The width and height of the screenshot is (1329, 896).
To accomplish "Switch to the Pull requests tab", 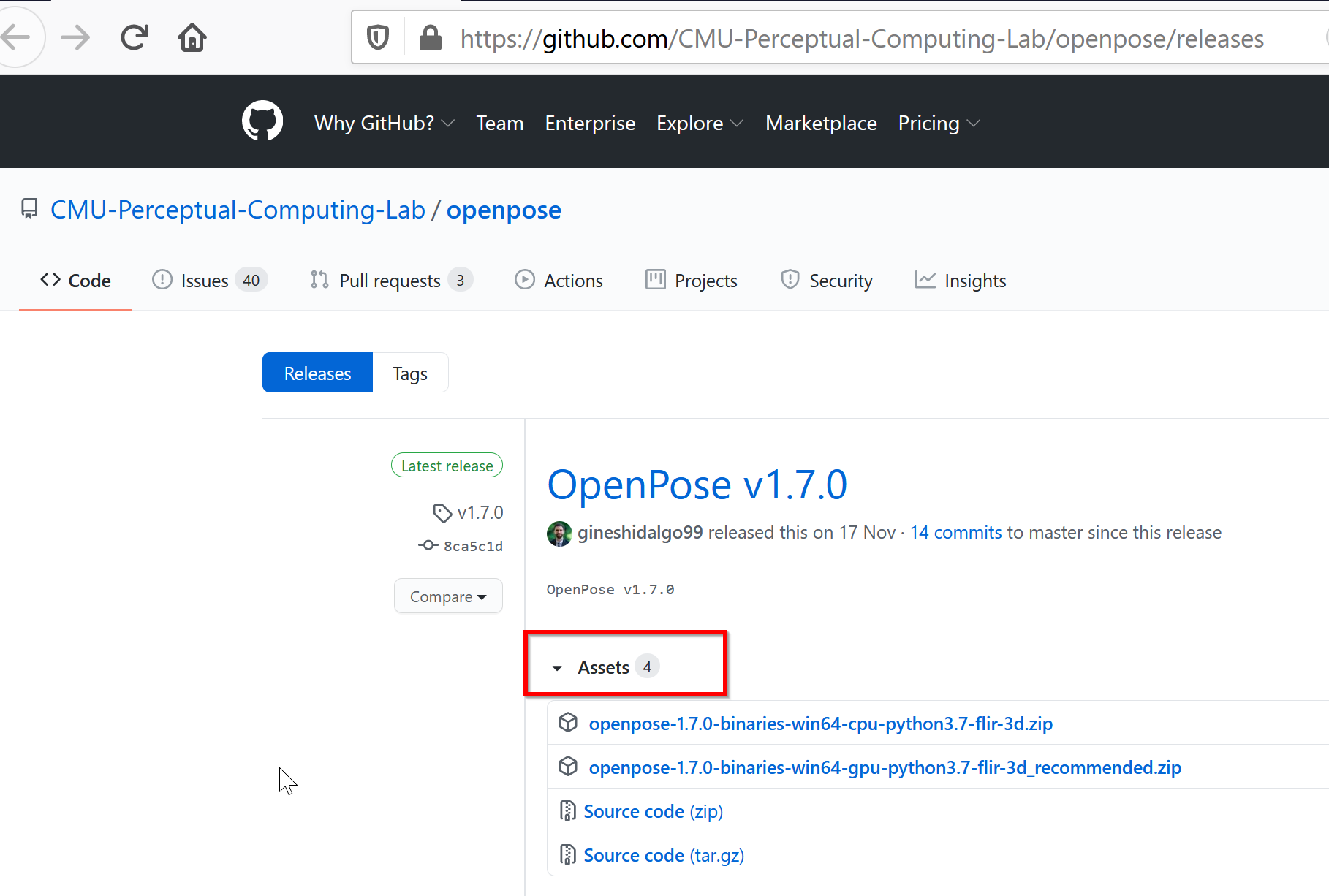I will (x=391, y=281).
